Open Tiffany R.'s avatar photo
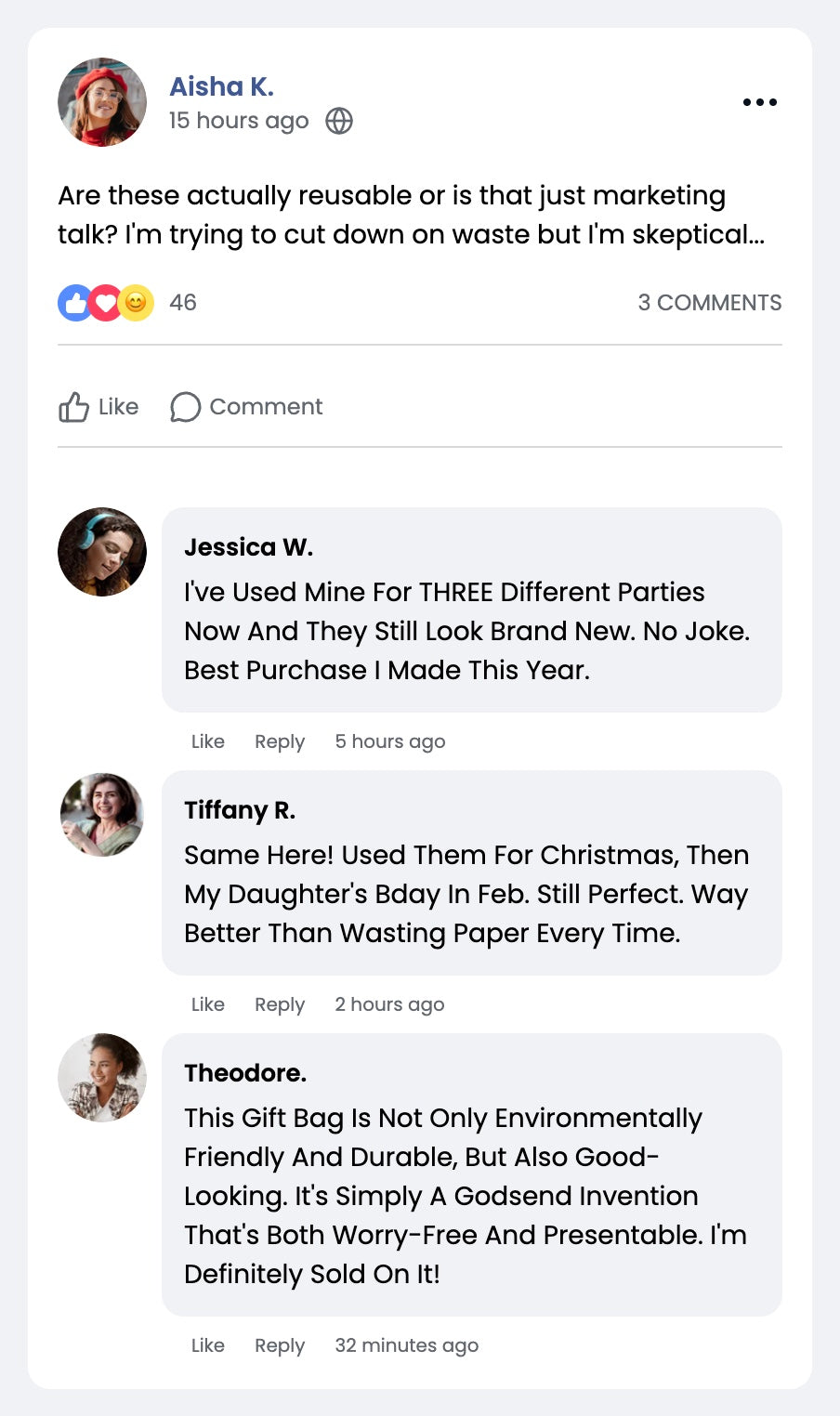 (x=102, y=815)
